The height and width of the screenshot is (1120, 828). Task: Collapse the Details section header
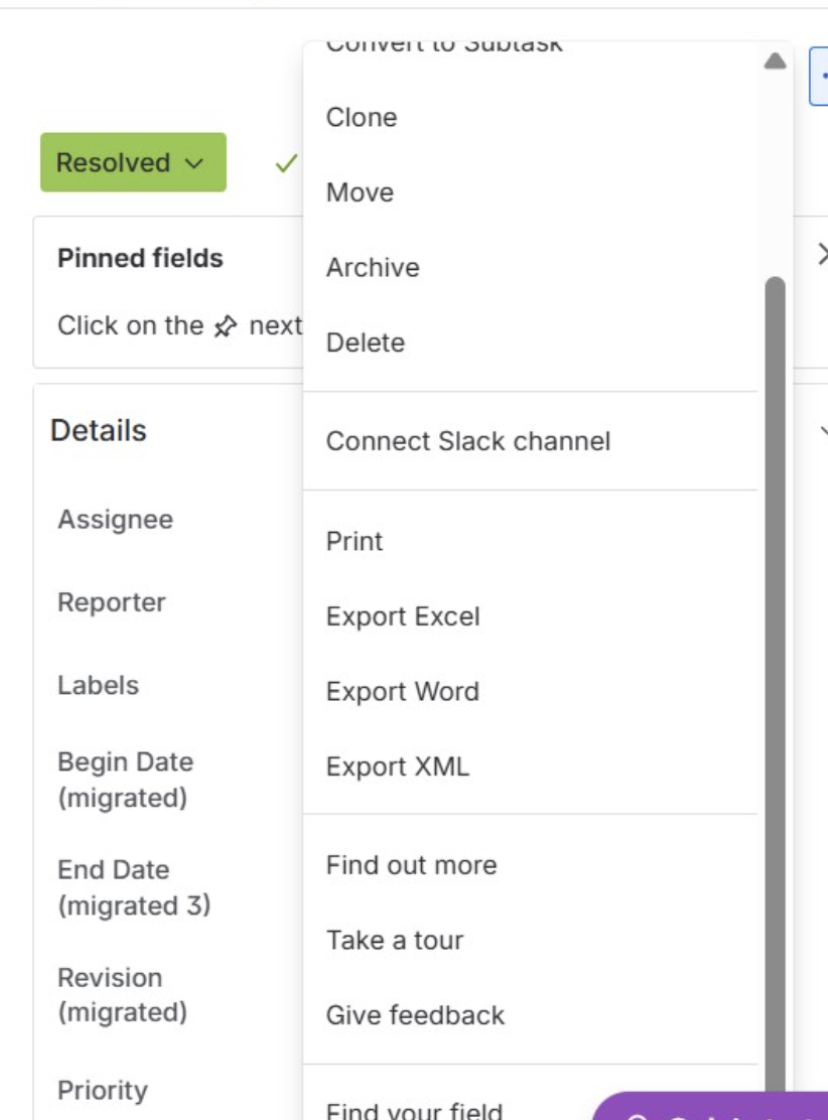point(98,431)
